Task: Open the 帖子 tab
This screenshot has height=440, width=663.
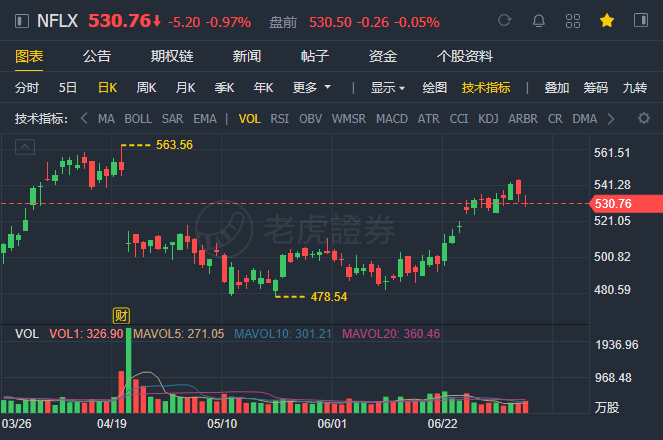Action: (315, 56)
